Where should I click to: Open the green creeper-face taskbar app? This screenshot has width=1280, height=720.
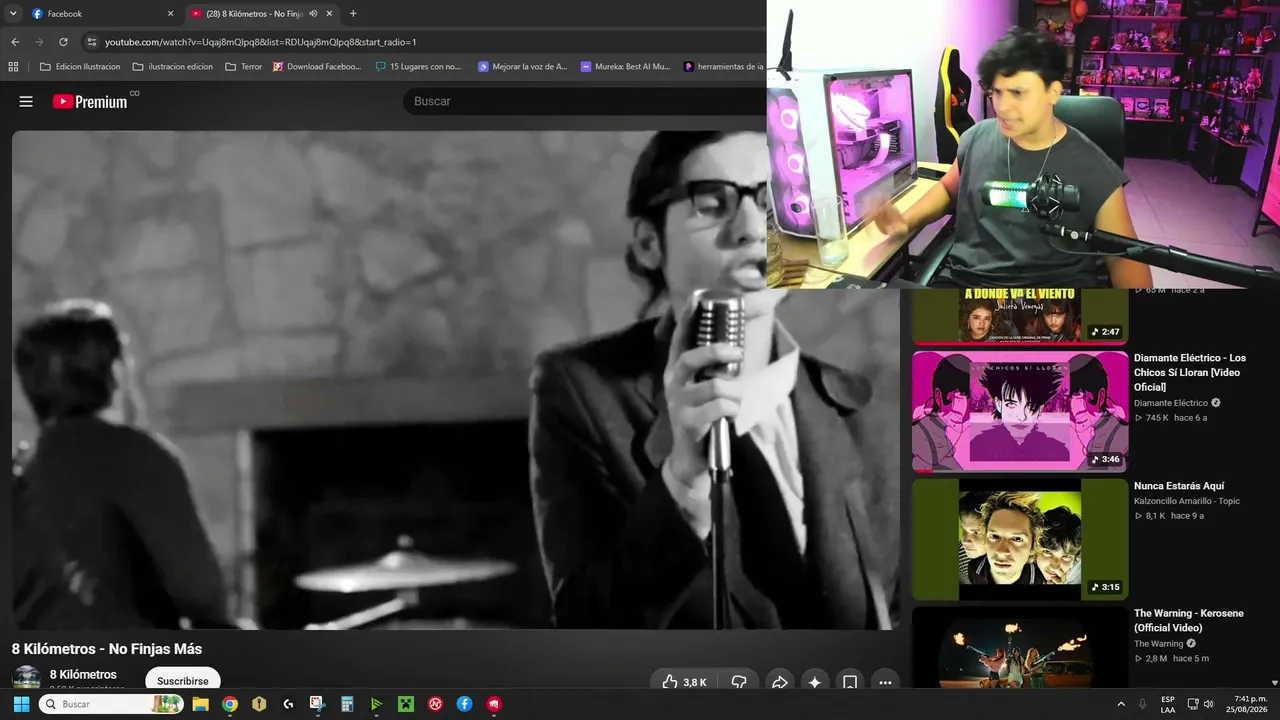pos(406,704)
